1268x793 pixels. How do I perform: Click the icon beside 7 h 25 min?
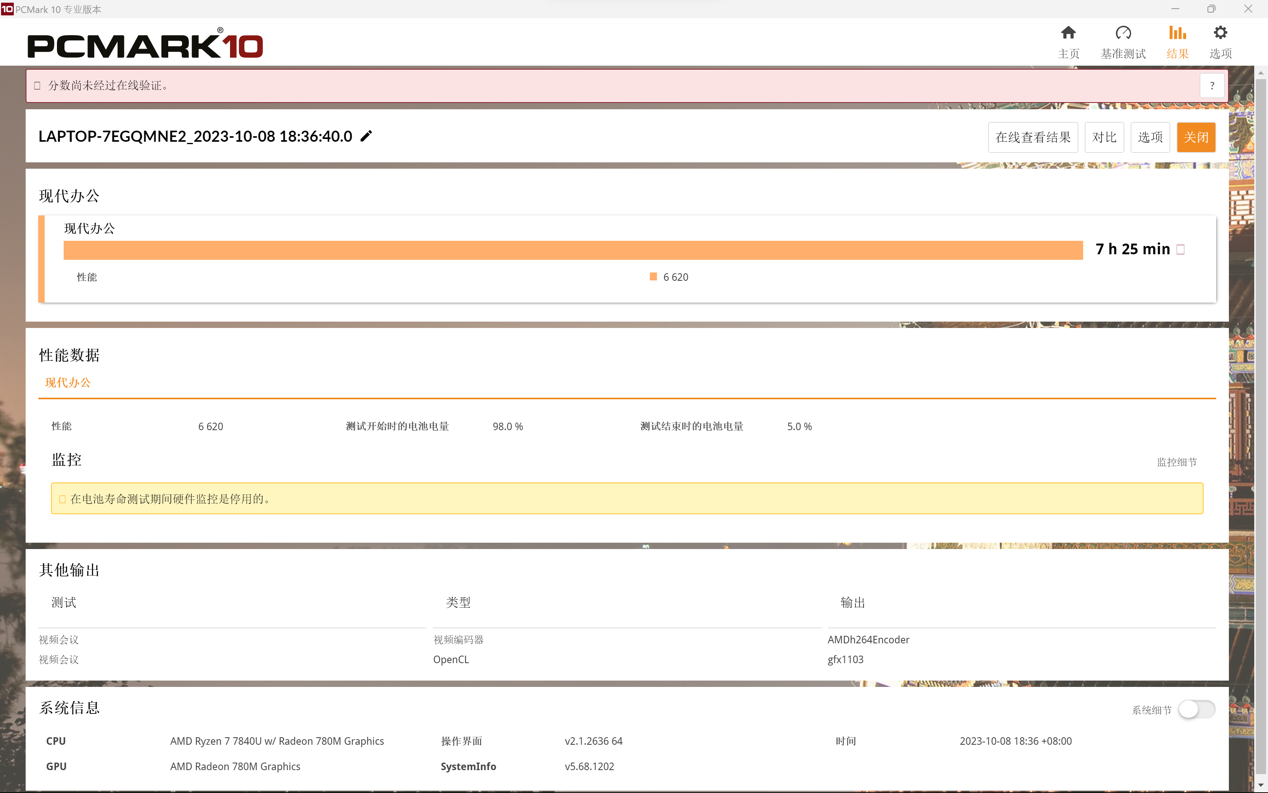[1180, 249]
